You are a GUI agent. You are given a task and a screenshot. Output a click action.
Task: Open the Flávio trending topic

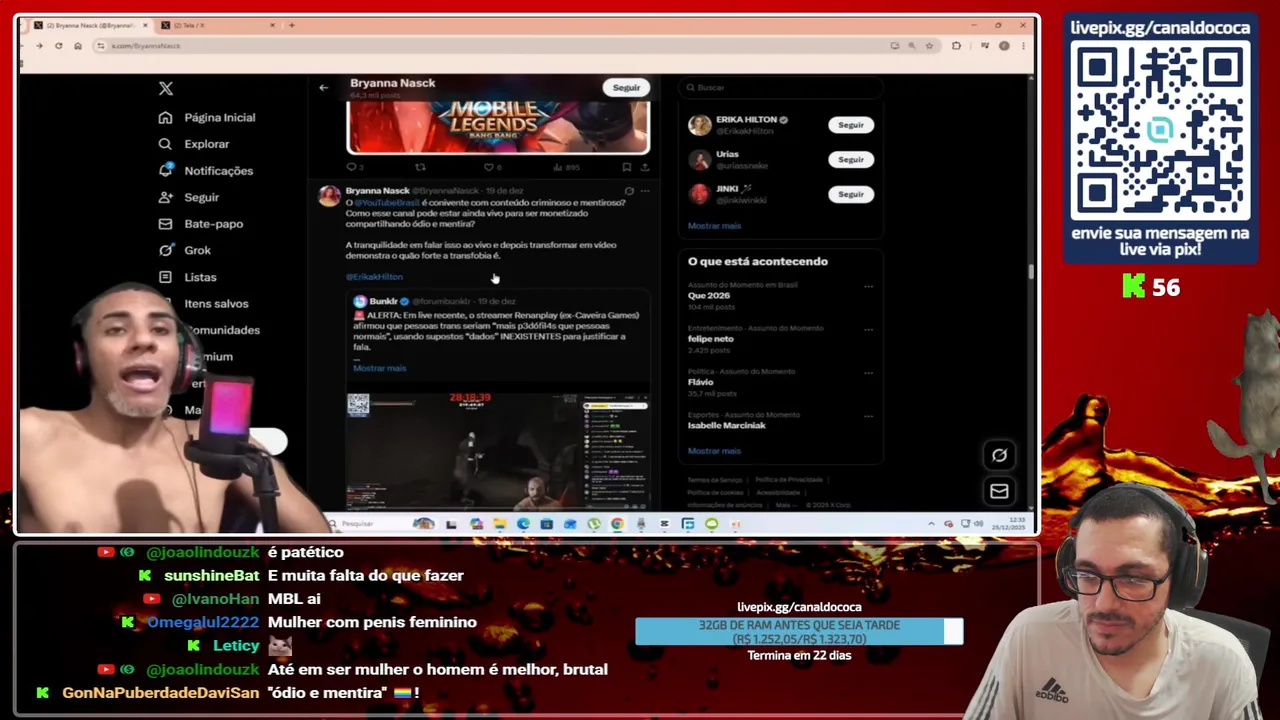point(701,382)
